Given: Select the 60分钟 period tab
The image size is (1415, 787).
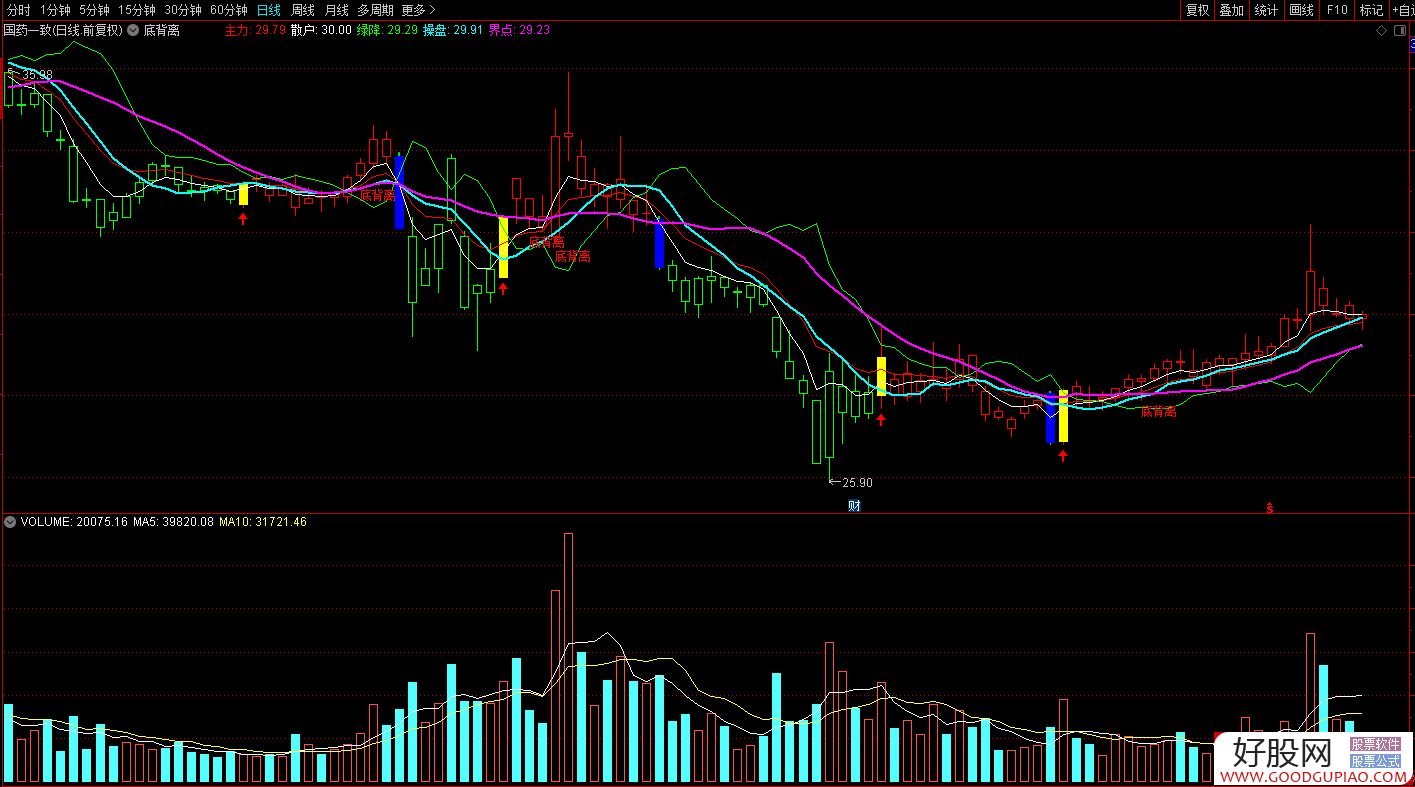Looking at the screenshot, I should [x=229, y=10].
